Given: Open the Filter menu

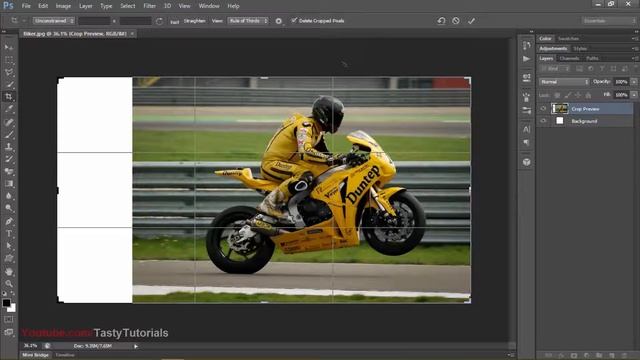Looking at the screenshot, I should click(149, 6).
